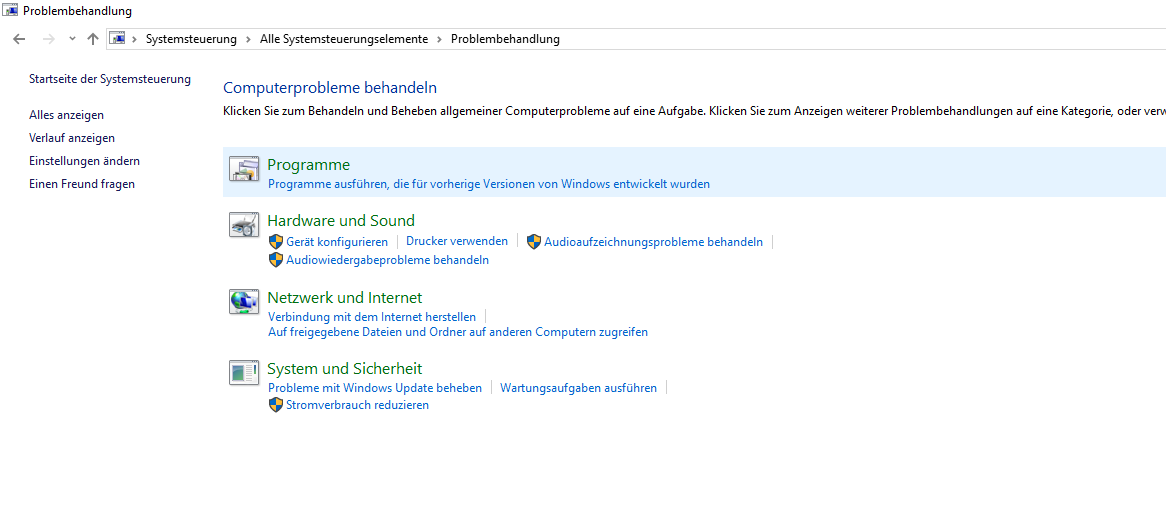Open System und Sicherheit heading
Image resolution: width=1166 pixels, height=509 pixels.
click(344, 368)
